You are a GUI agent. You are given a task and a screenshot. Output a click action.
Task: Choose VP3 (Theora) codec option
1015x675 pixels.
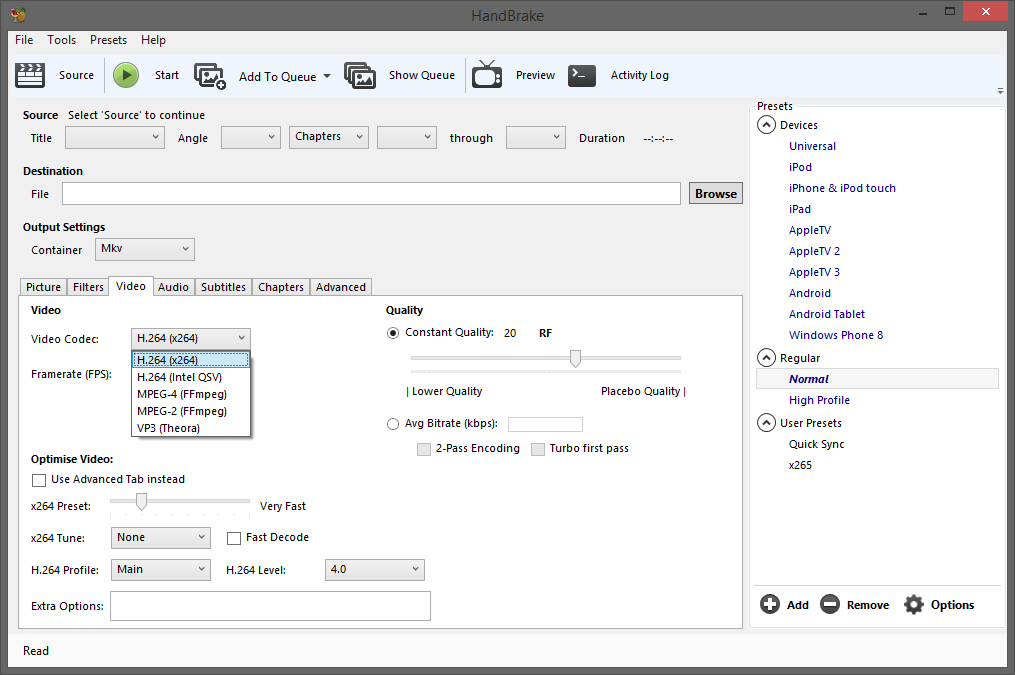coord(190,428)
